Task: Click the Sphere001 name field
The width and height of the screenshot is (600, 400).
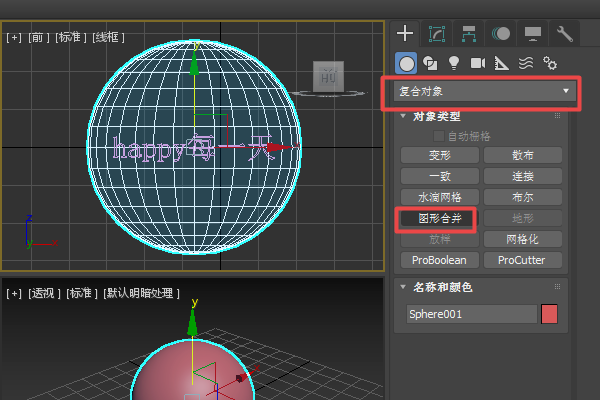Action: [471, 314]
